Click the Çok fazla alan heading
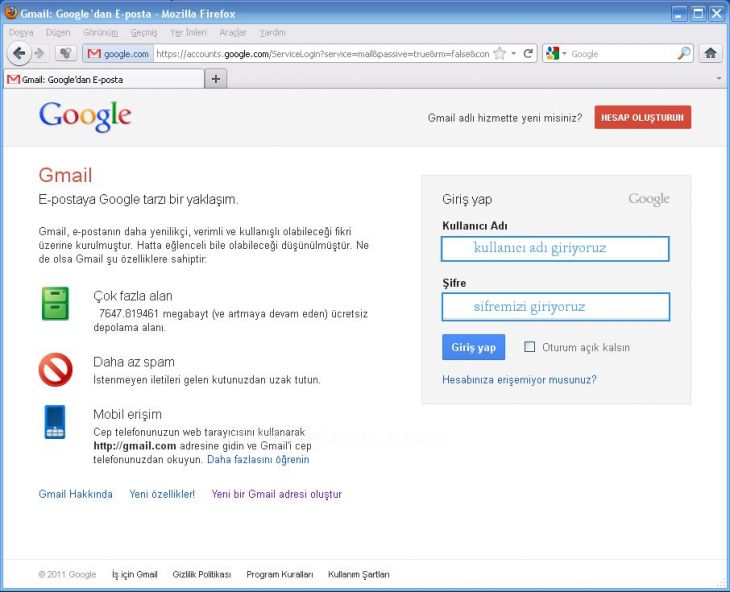This screenshot has width=730, height=592. click(x=133, y=296)
